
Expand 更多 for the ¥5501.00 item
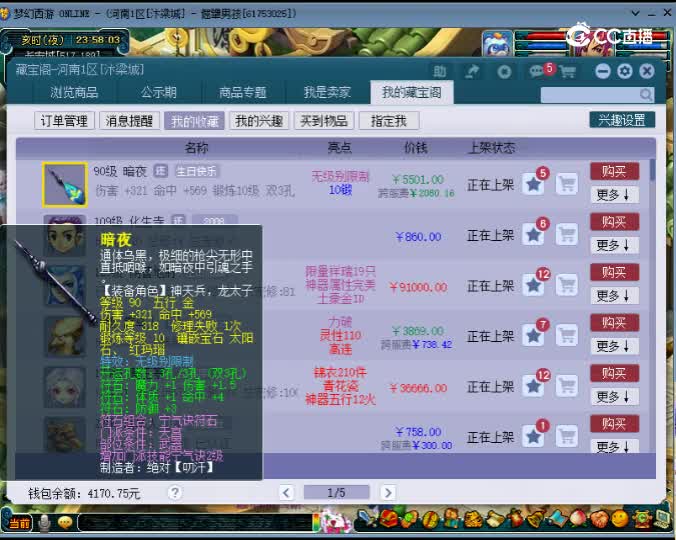coord(614,195)
